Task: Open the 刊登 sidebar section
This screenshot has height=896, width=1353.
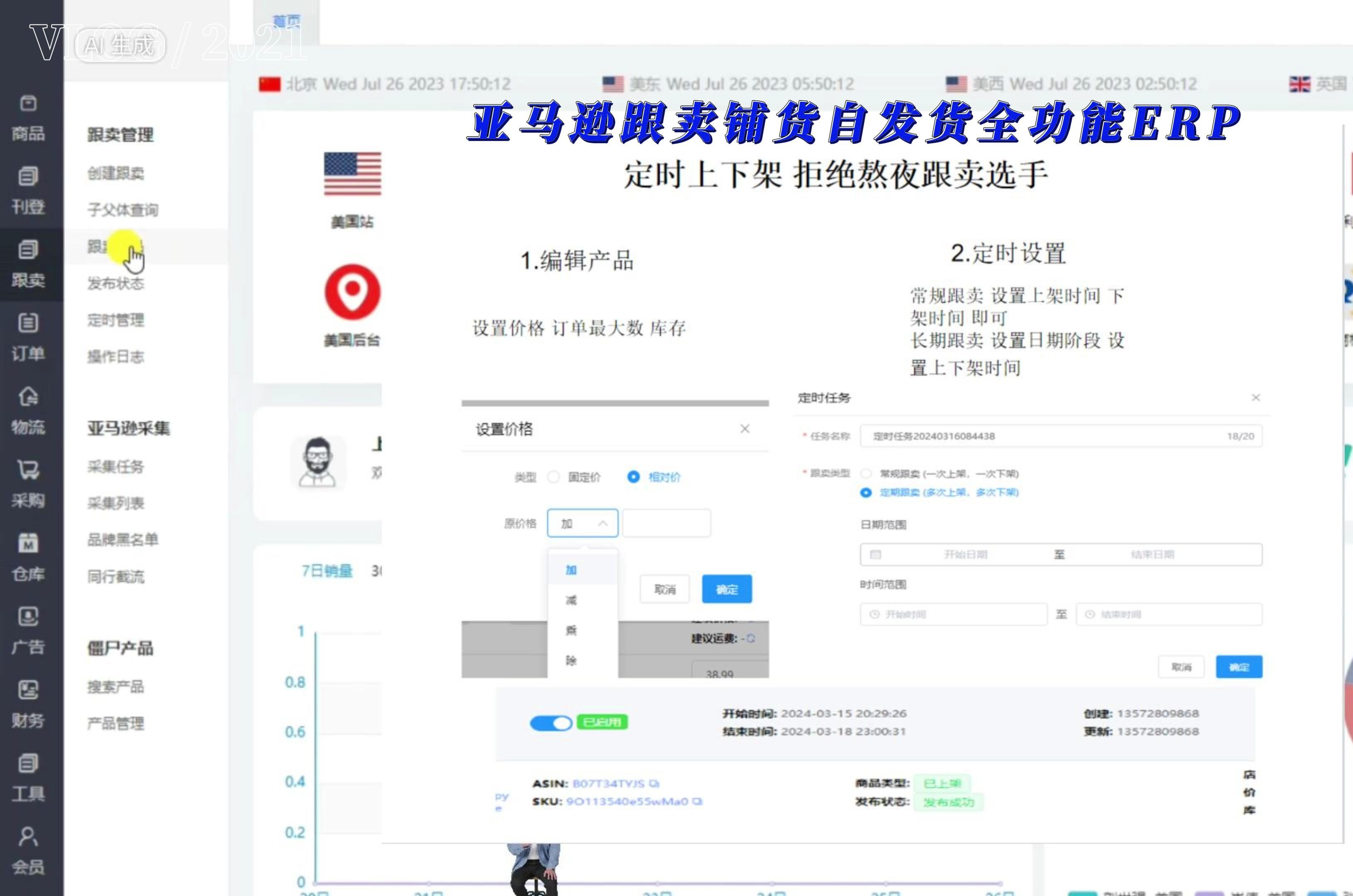Action: tap(28, 191)
